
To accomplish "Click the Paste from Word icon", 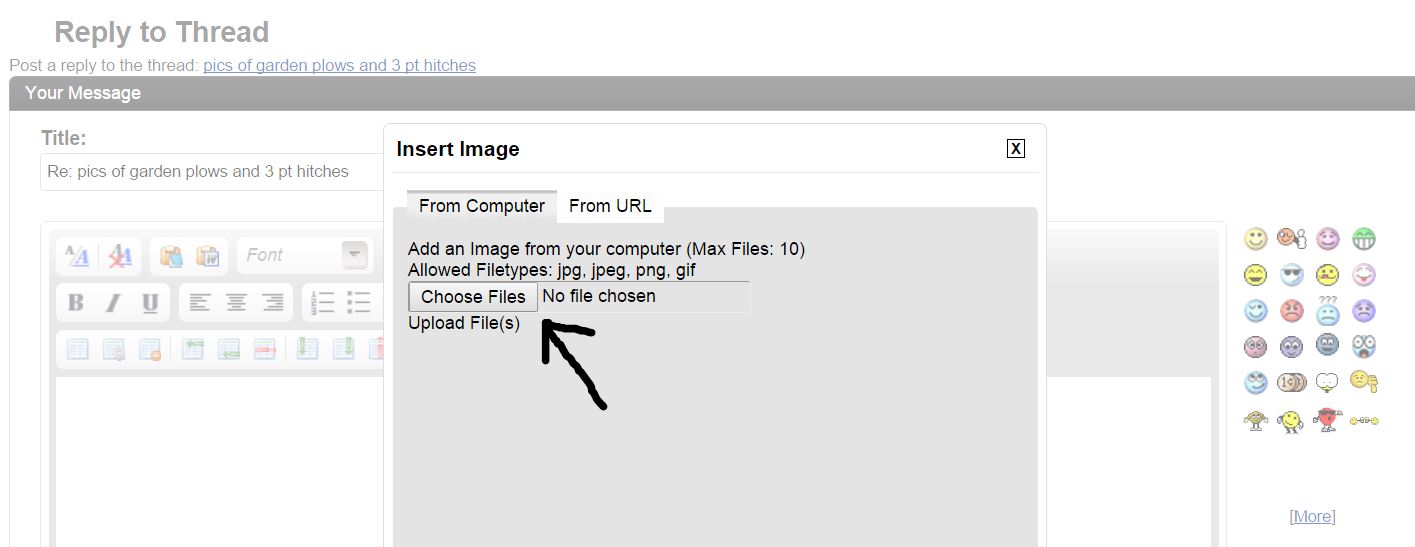I will [207, 256].
